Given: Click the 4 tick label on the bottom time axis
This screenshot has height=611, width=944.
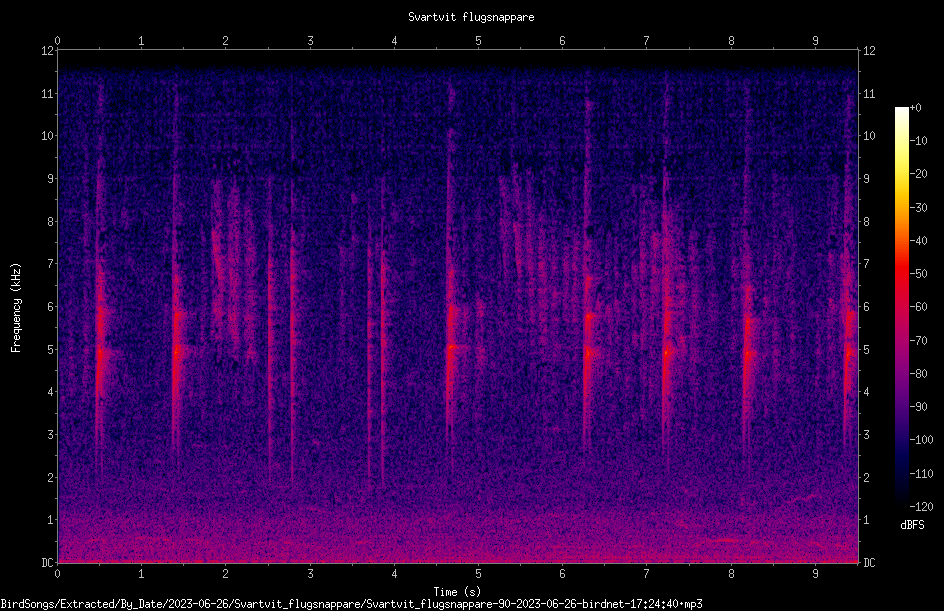Looking at the screenshot, I should pos(394,574).
